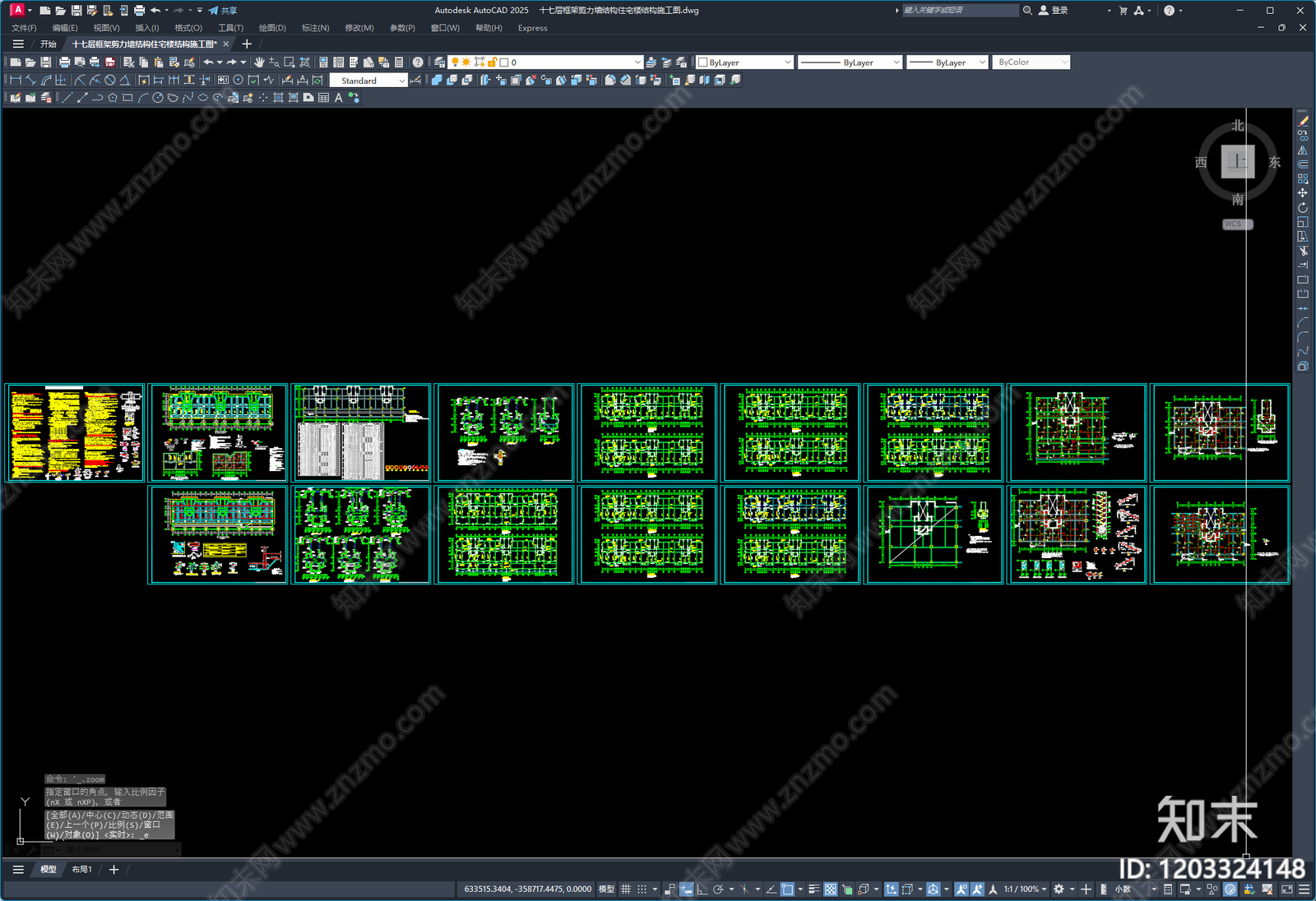Select the Rectangle draw tool
Viewport: 1316px width, 901px height.
127,98
